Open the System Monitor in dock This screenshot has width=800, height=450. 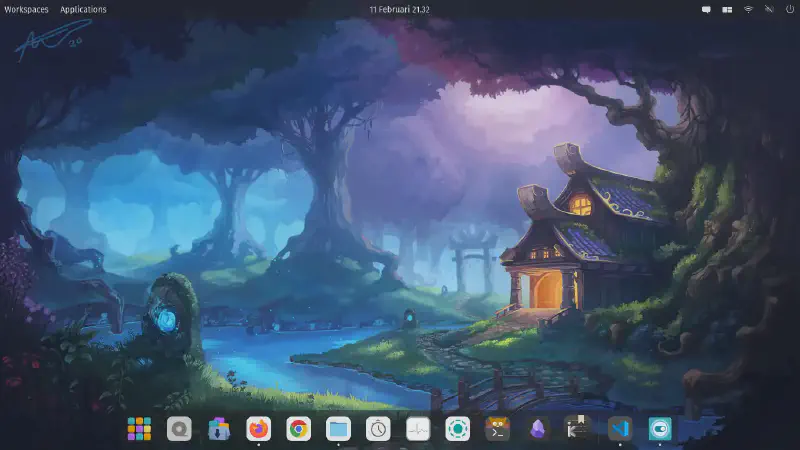(x=418, y=429)
